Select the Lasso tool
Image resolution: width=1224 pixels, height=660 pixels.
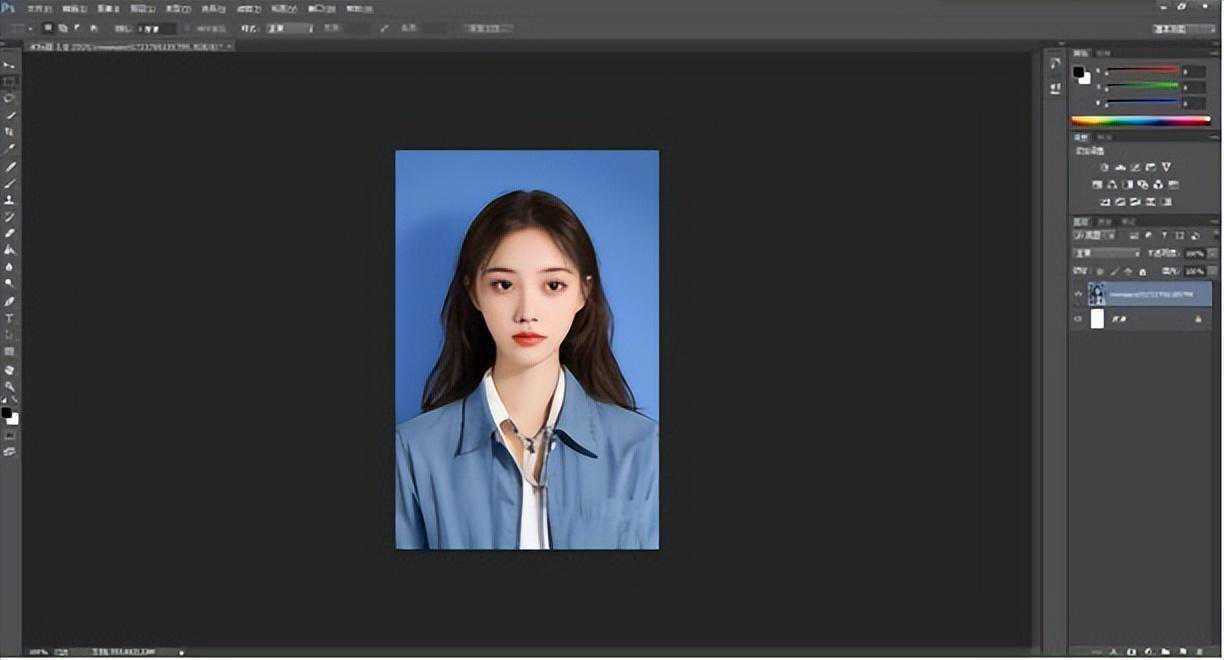pos(10,98)
